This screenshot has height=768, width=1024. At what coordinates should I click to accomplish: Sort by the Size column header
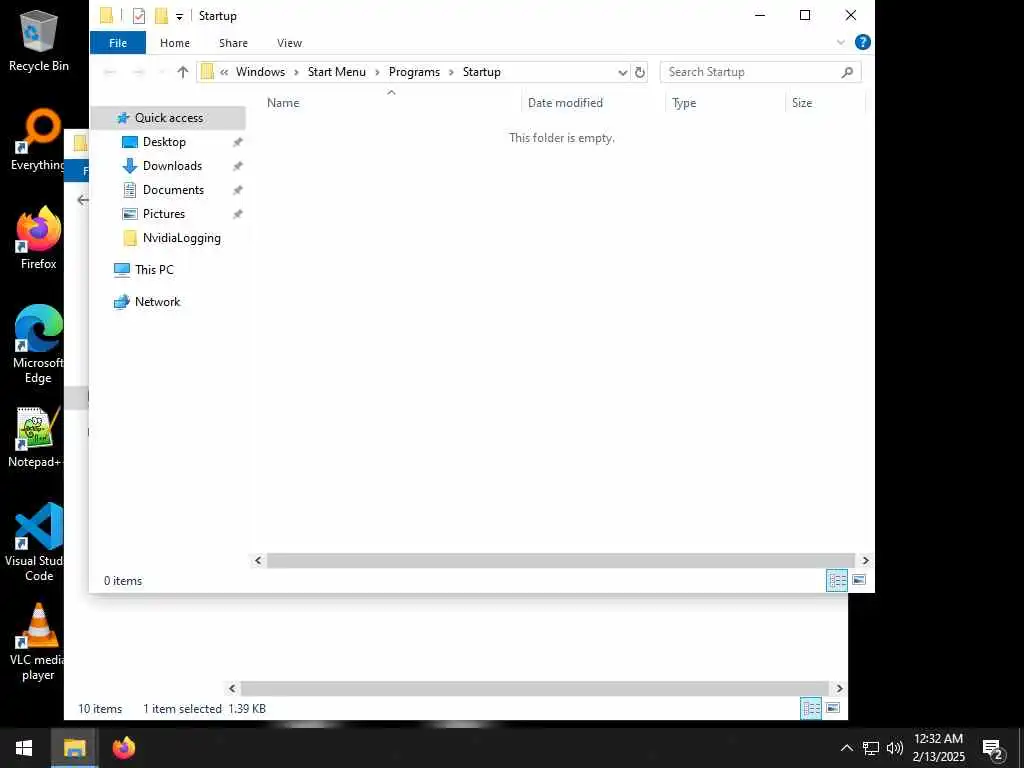(825, 103)
